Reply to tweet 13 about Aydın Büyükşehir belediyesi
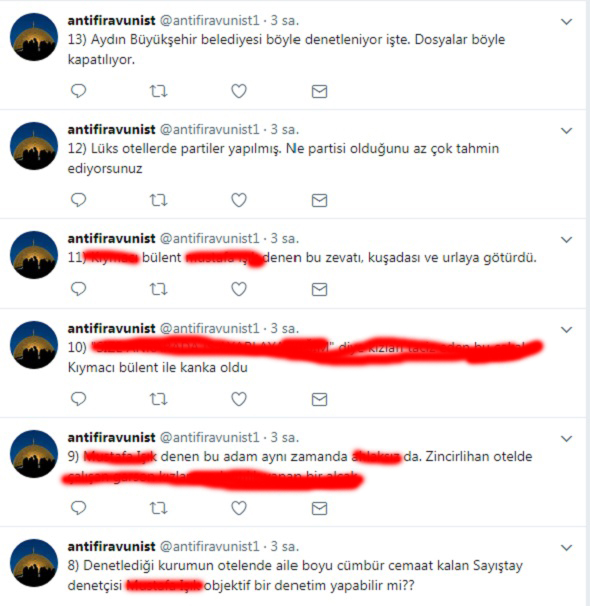This screenshot has height=606, width=590. pos(78,91)
